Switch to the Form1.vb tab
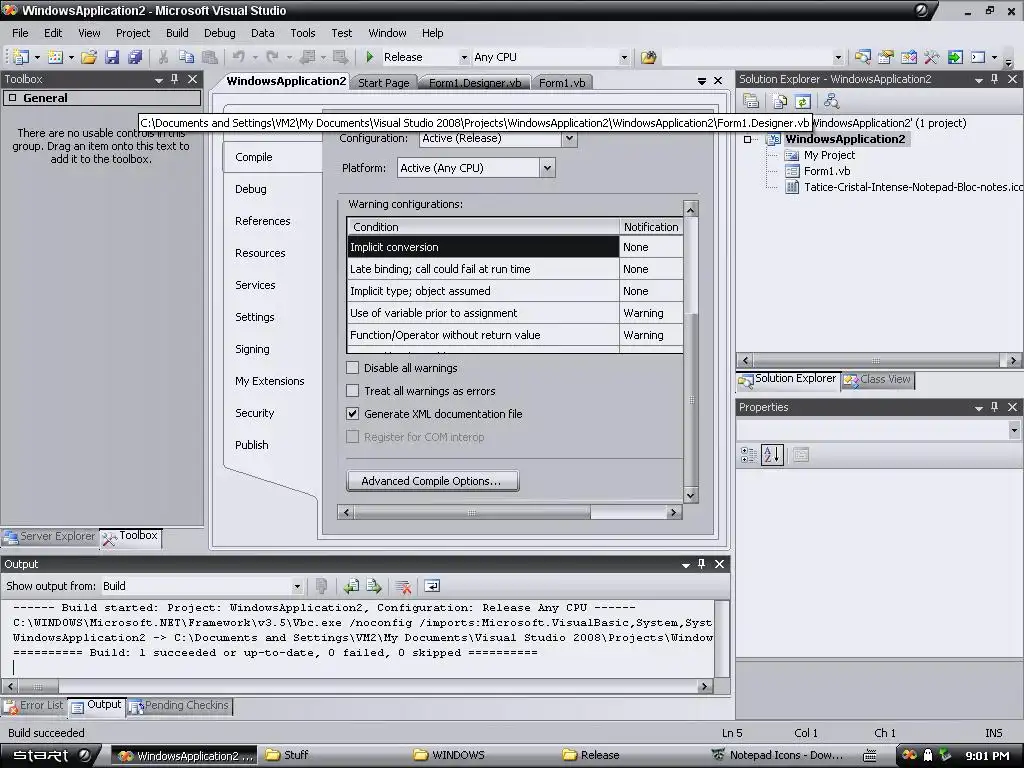 [x=562, y=83]
